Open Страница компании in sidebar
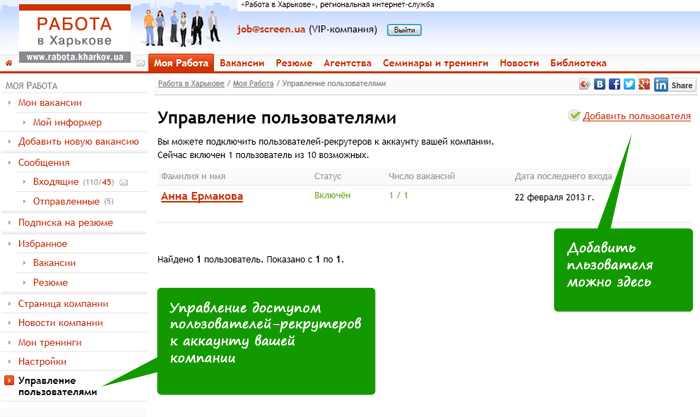The image size is (700, 417). tap(63, 304)
